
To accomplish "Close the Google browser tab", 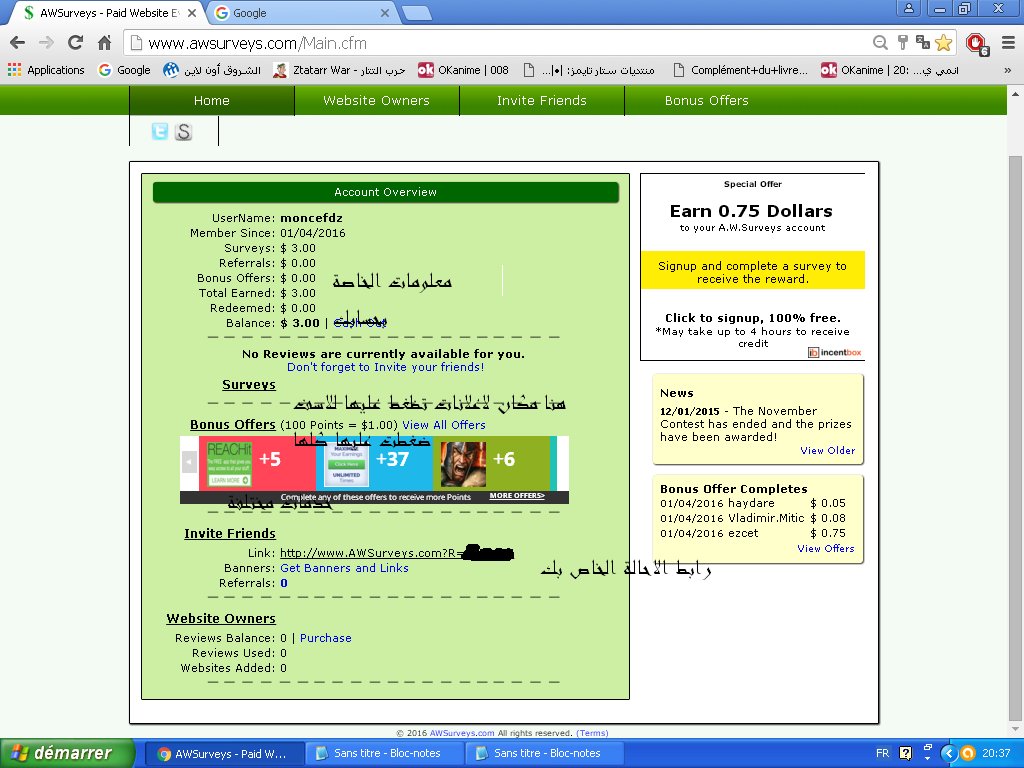I will click(x=385, y=12).
